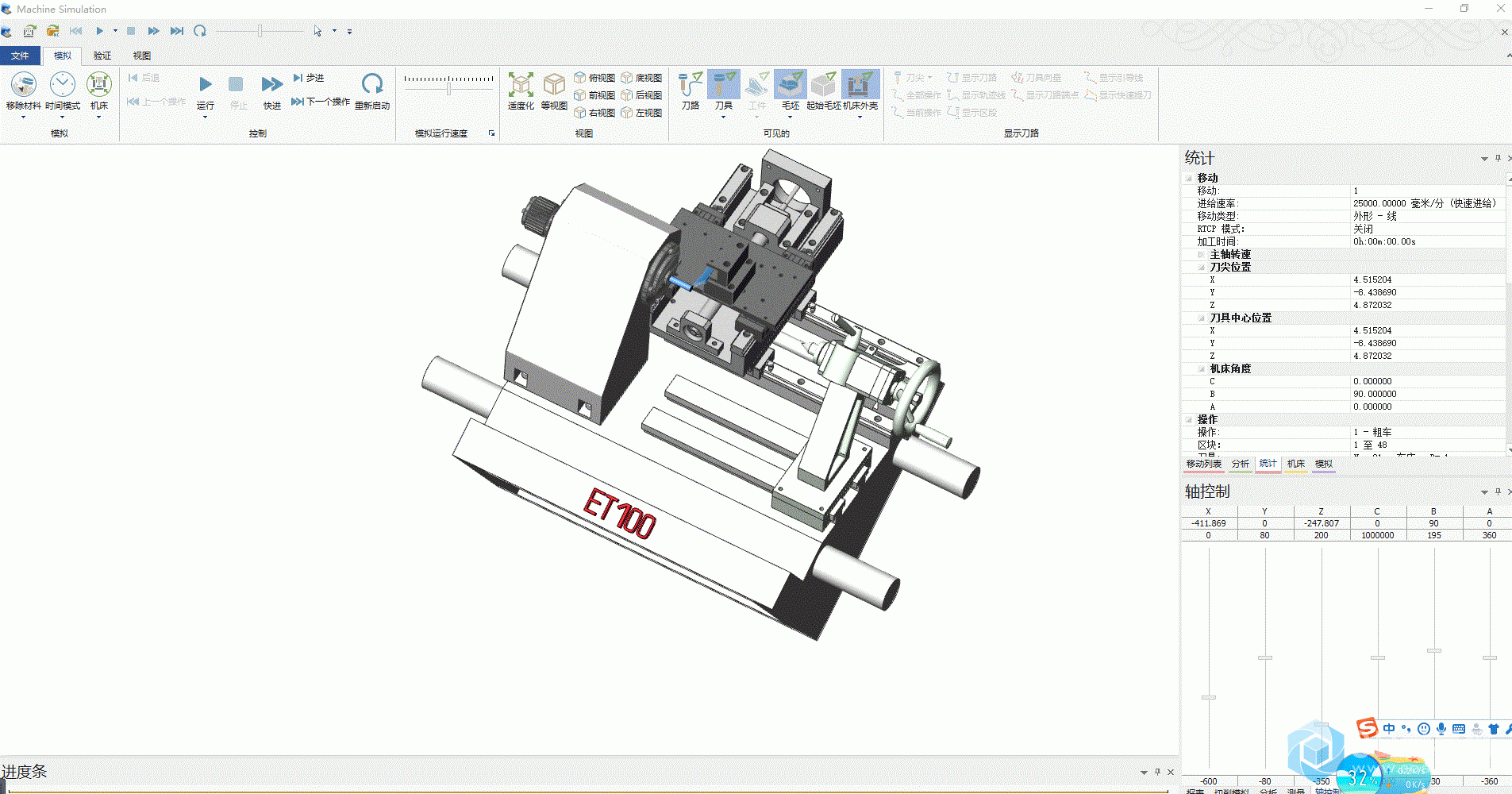Select 前视图 front view
This screenshot has height=794, width=1512.
click(x=594, y=95)
